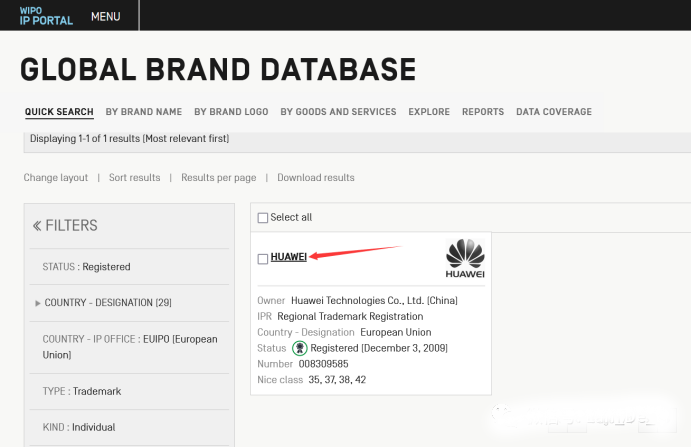Open the By Brand Name tab
Viewport: 692px width, 448px height.
point(143,112)
